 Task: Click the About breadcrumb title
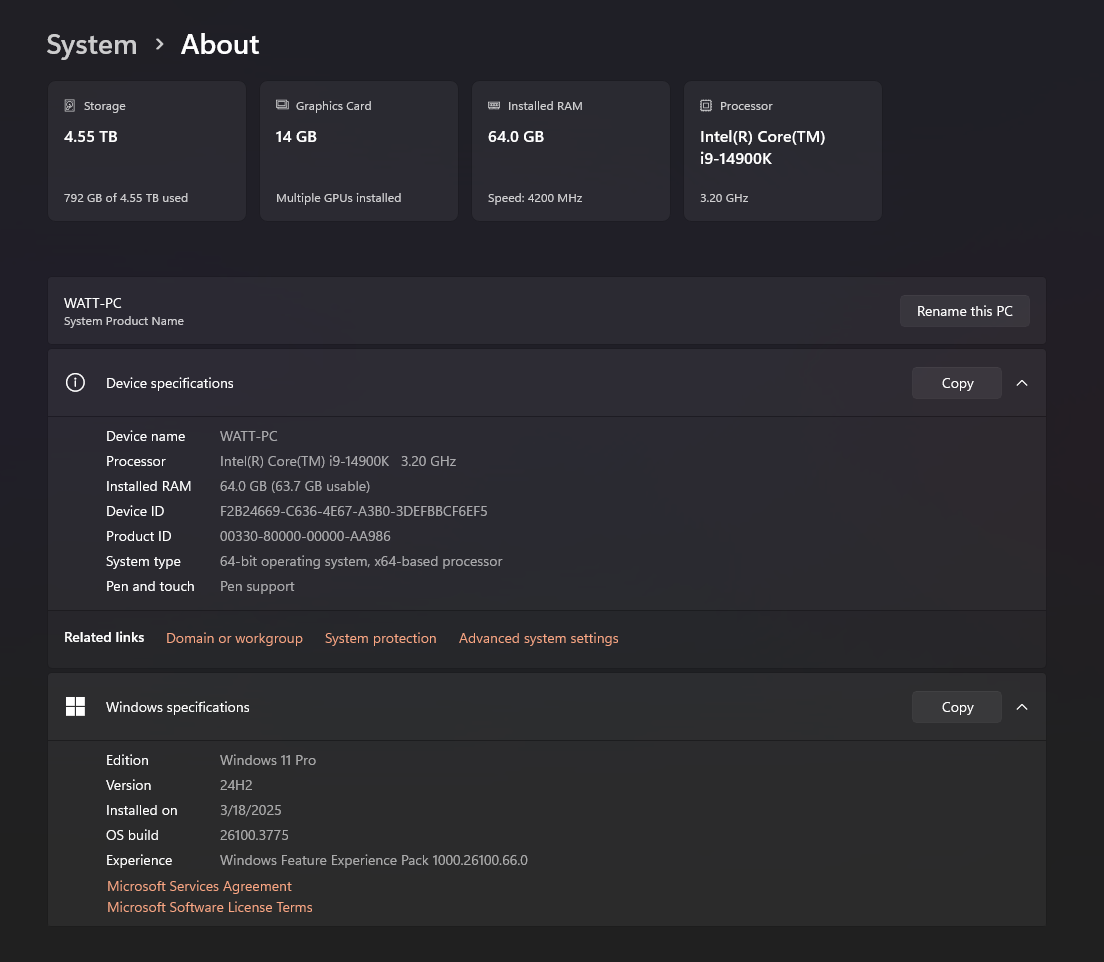(220, 44)
